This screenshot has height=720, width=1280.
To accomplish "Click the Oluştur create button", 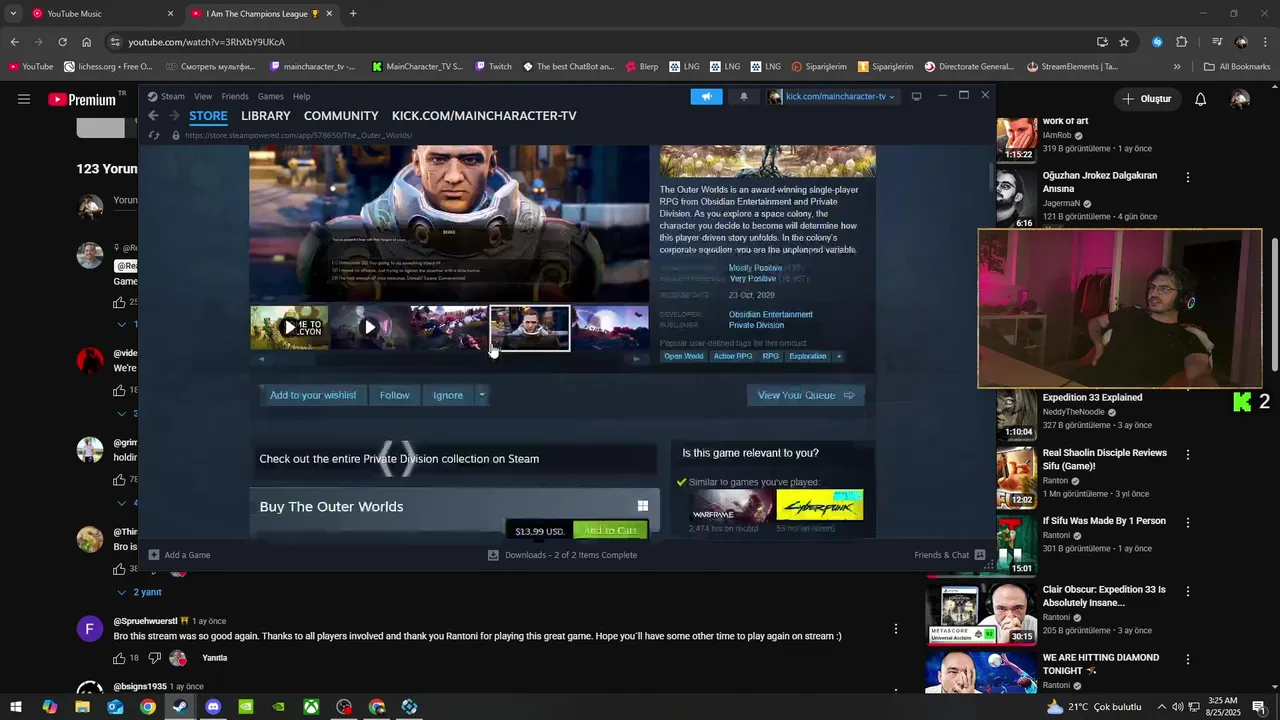I will (1146, 99).
